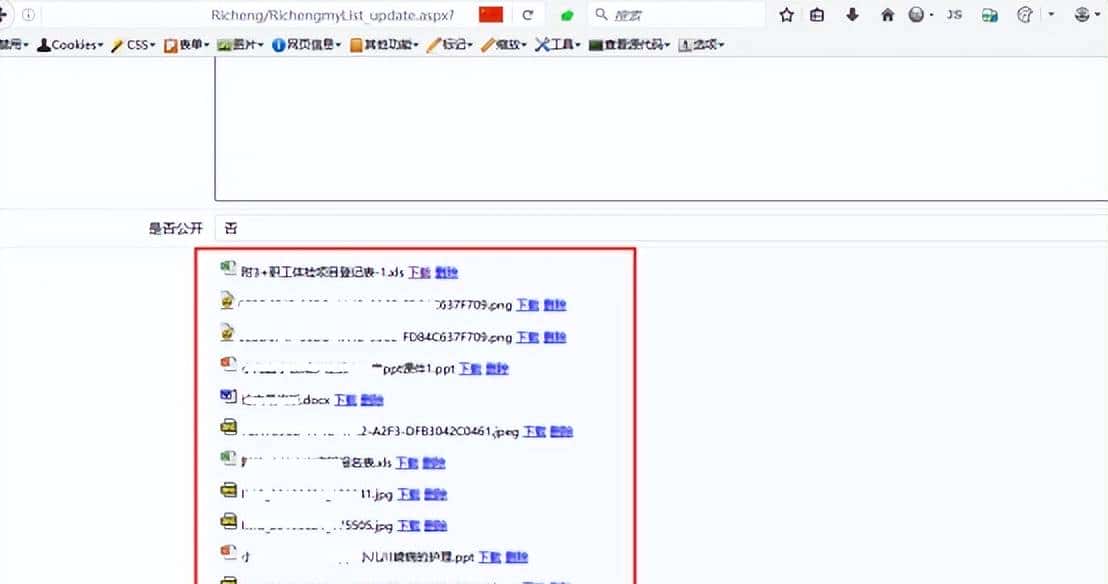Click the xls icon of 名表.xls file
Screen dimensions: 1108x584
pyautogui.click(x=228, y=459)
